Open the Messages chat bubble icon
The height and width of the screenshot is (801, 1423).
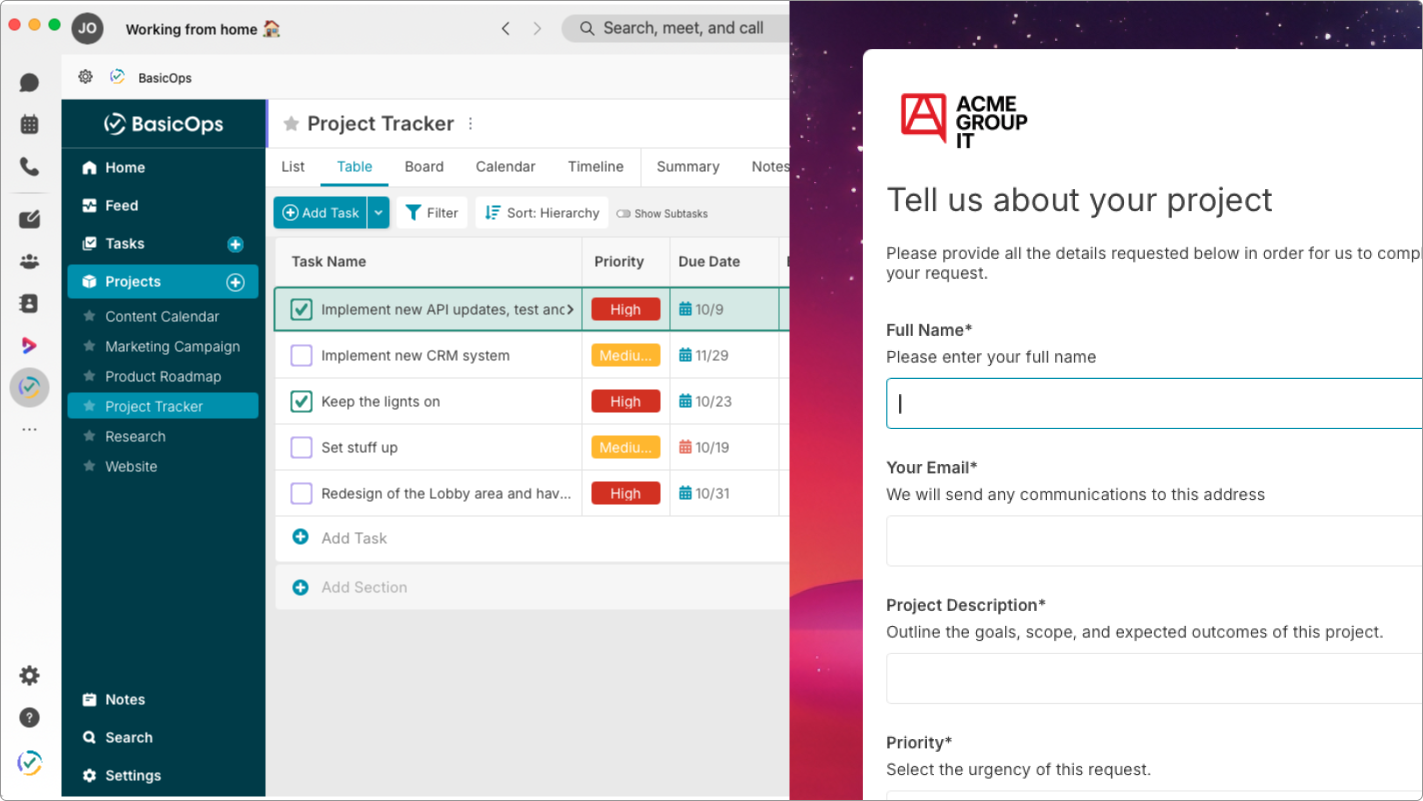29,83
